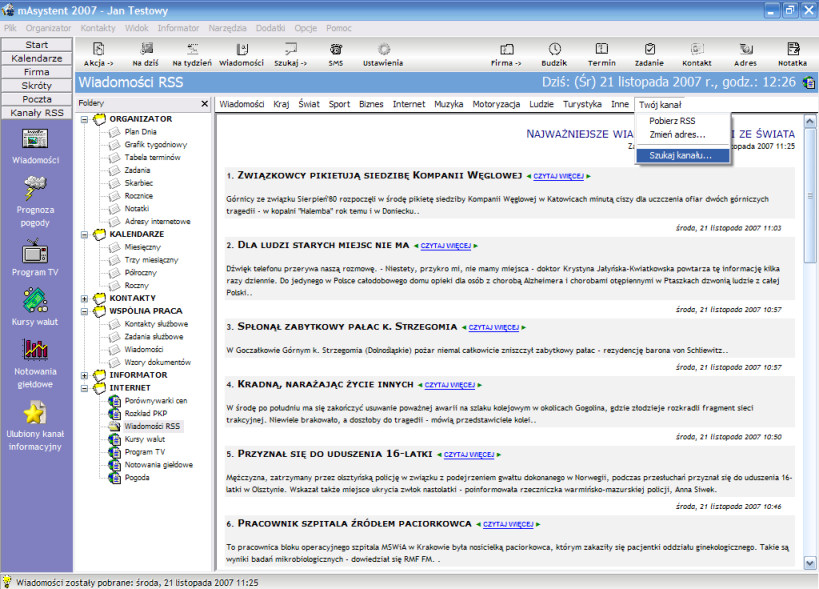Choose Szukaj kanału... from the dropdown menu
This screenshot has height=589, width=819.
coord(682,156)
